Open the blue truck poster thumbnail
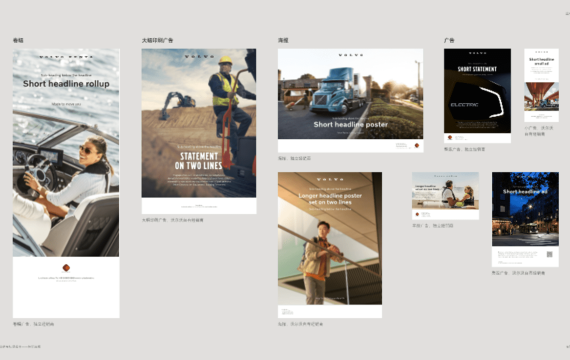Image resolution: width=570 pixels, height=360 pixels. 350,100
